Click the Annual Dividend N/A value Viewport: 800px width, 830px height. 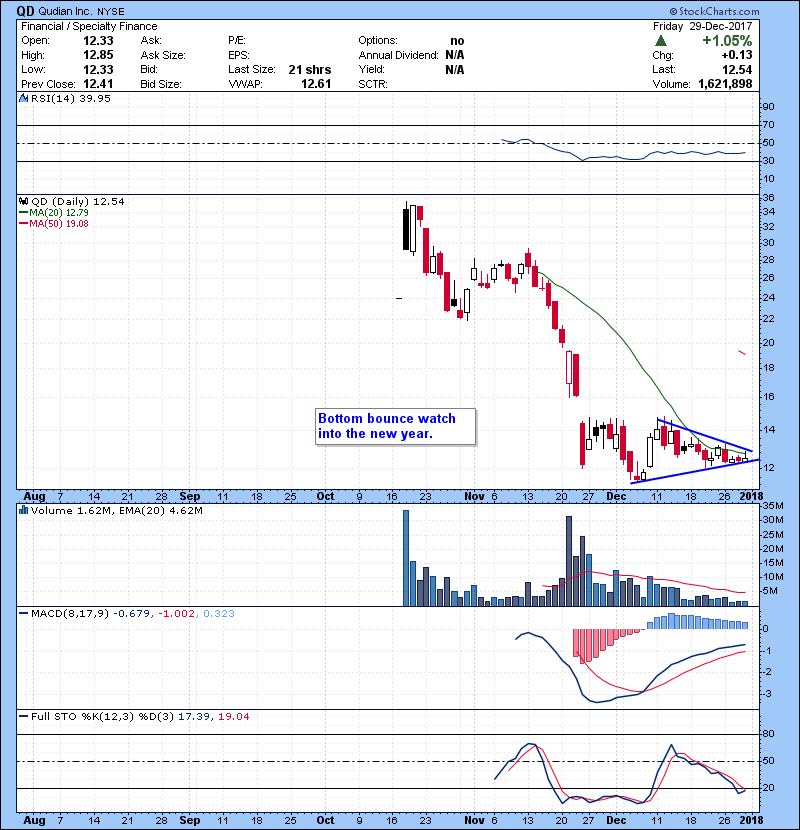[x=454, y=55]
